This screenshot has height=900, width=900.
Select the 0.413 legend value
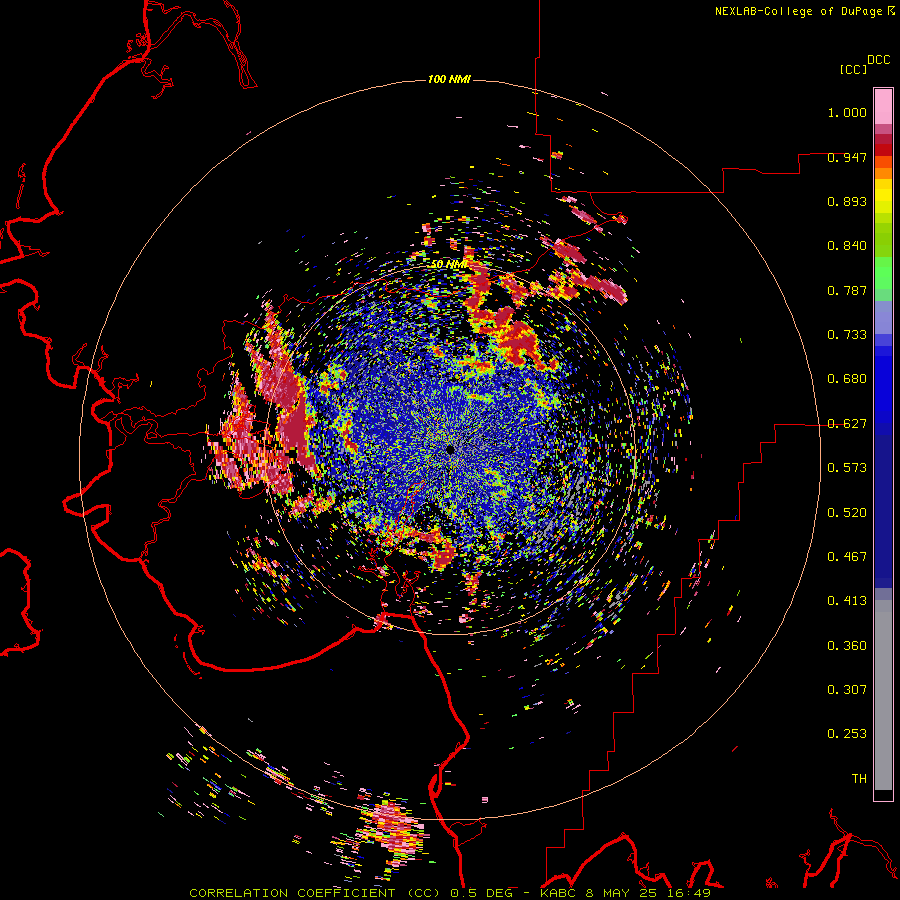847,601
